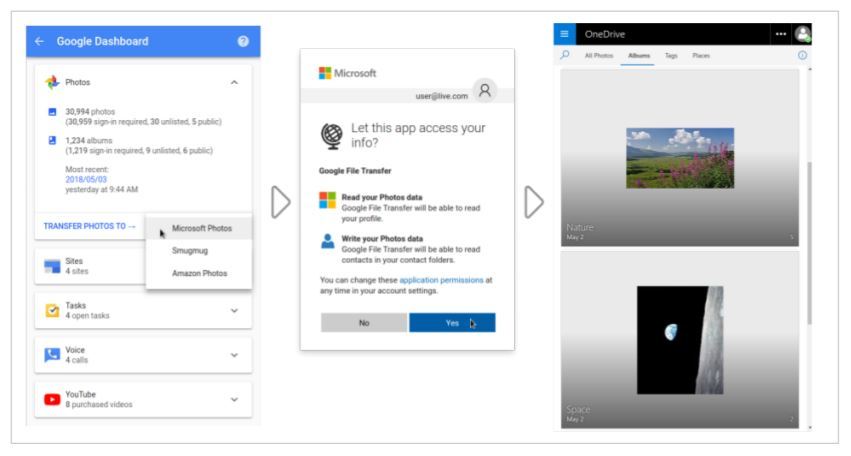The image size is (851, 456).
Task: Open OneDrive more options ellipsis
Action: (x=781, y=34)
